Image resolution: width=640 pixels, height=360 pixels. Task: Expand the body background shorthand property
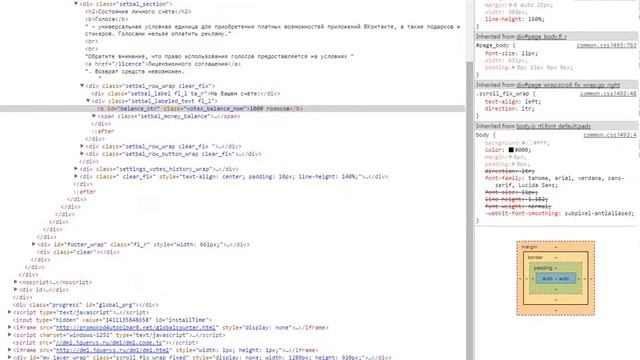[523, 143]
